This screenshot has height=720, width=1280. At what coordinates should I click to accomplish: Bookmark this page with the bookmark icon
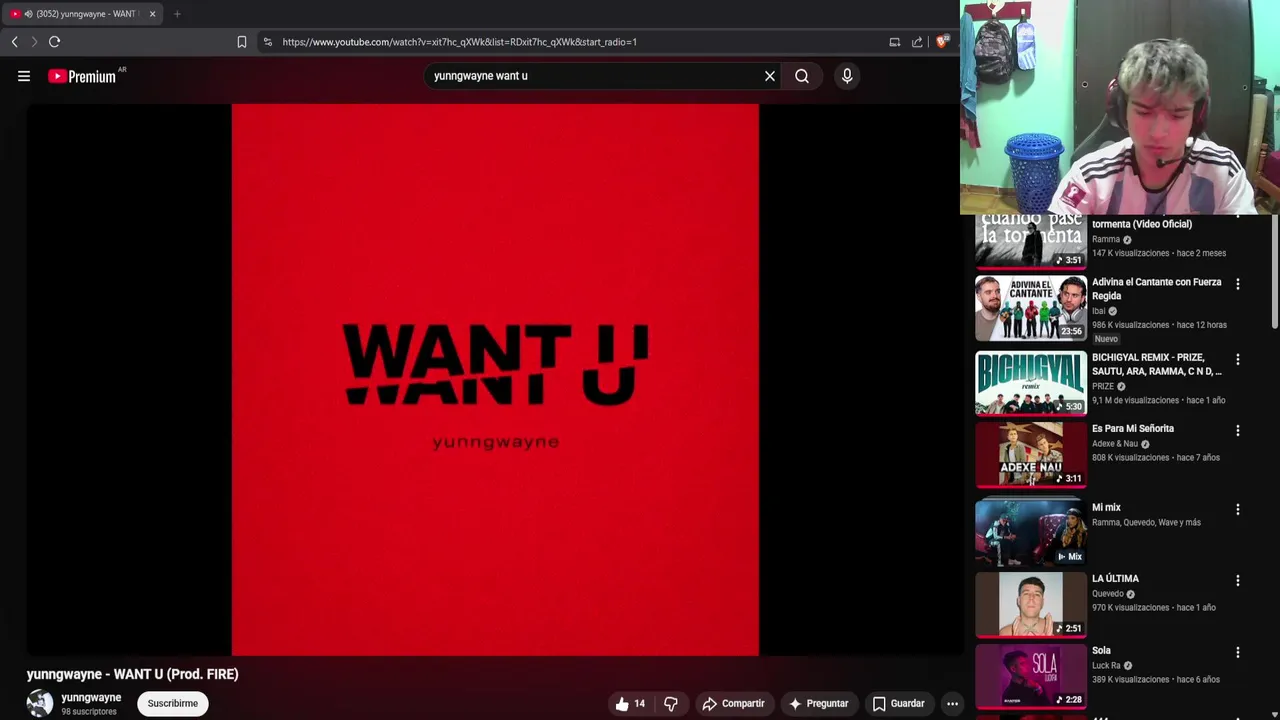click(241, 42)
